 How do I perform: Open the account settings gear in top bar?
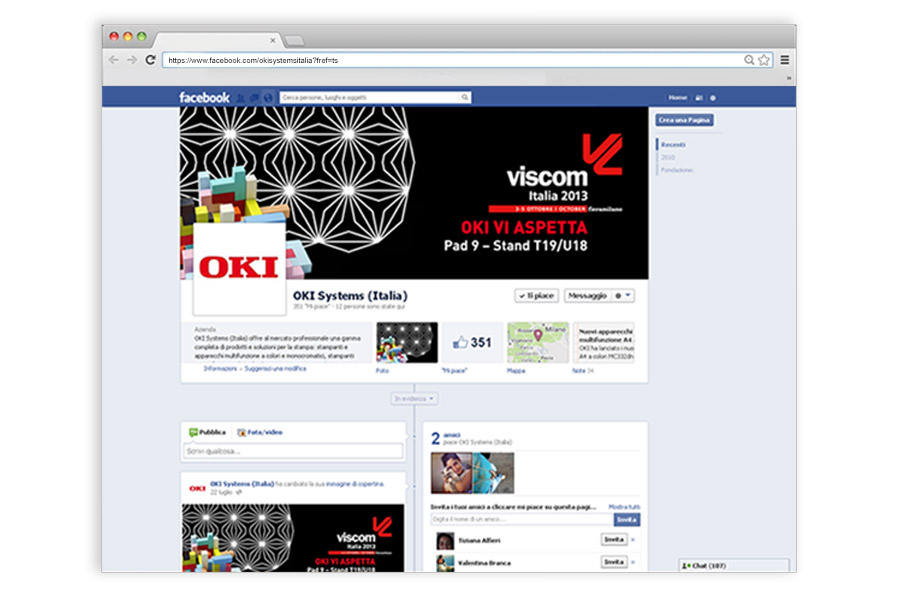tap(713, 98)
